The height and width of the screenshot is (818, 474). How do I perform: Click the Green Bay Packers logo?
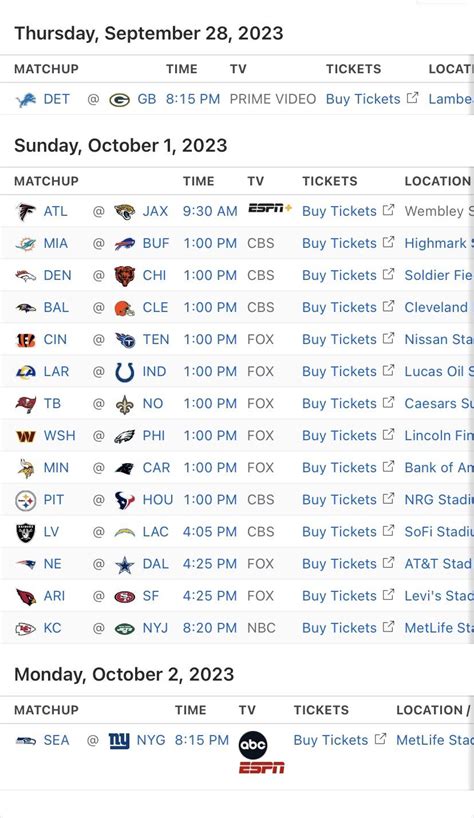pos(119,99)
